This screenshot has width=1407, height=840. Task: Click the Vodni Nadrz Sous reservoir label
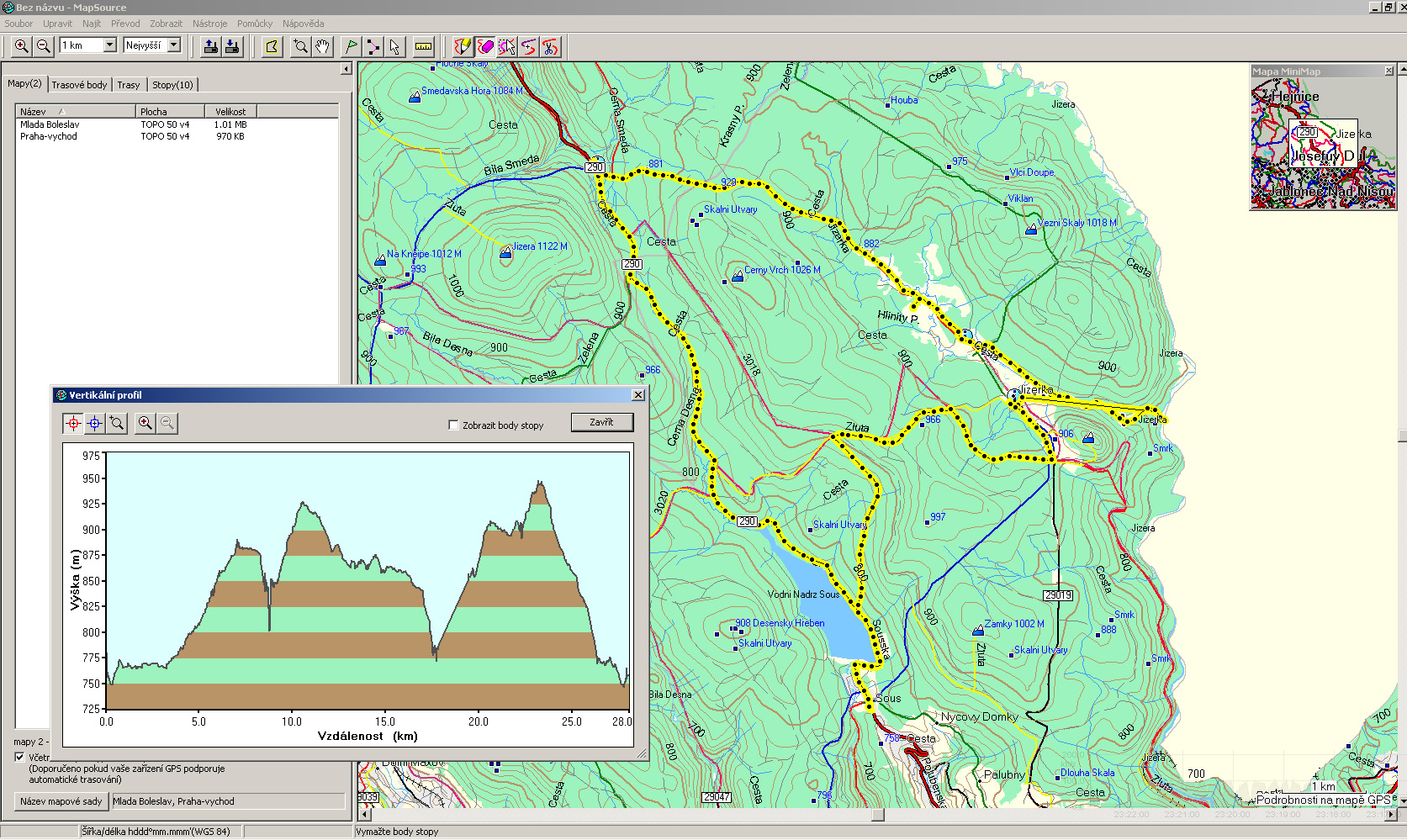(803, 594)
